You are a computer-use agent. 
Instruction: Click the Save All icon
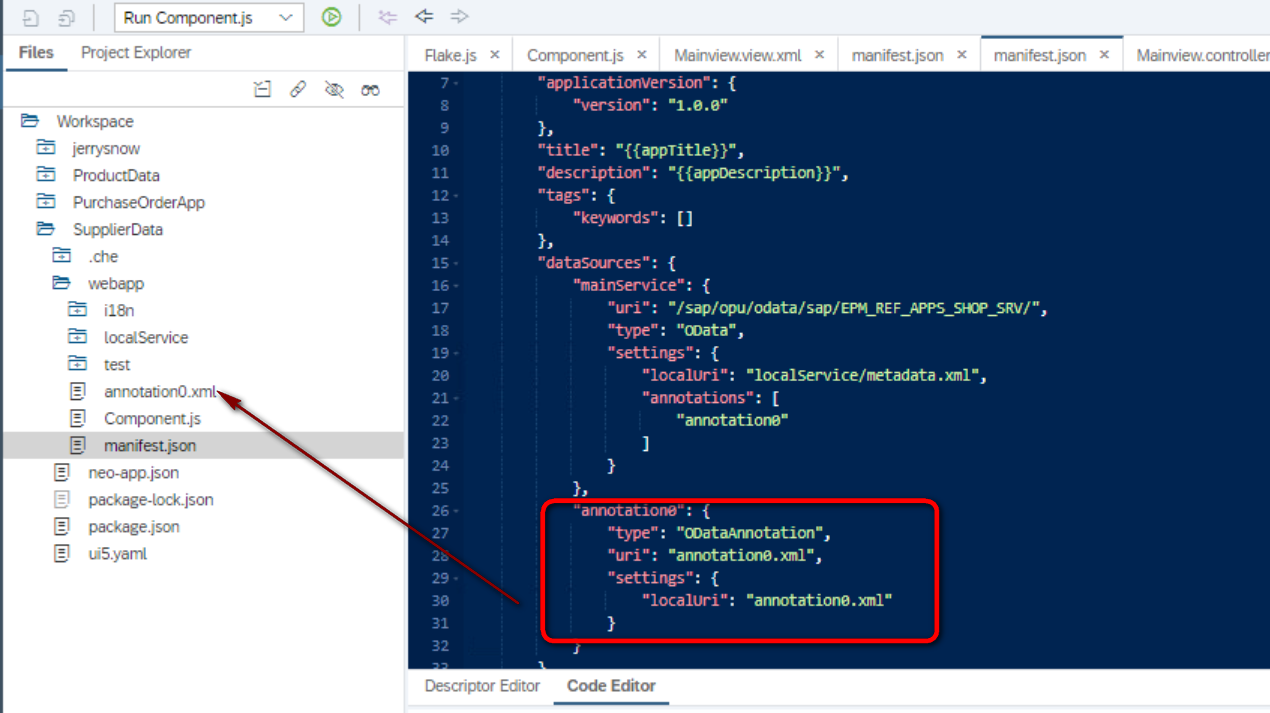66,17
